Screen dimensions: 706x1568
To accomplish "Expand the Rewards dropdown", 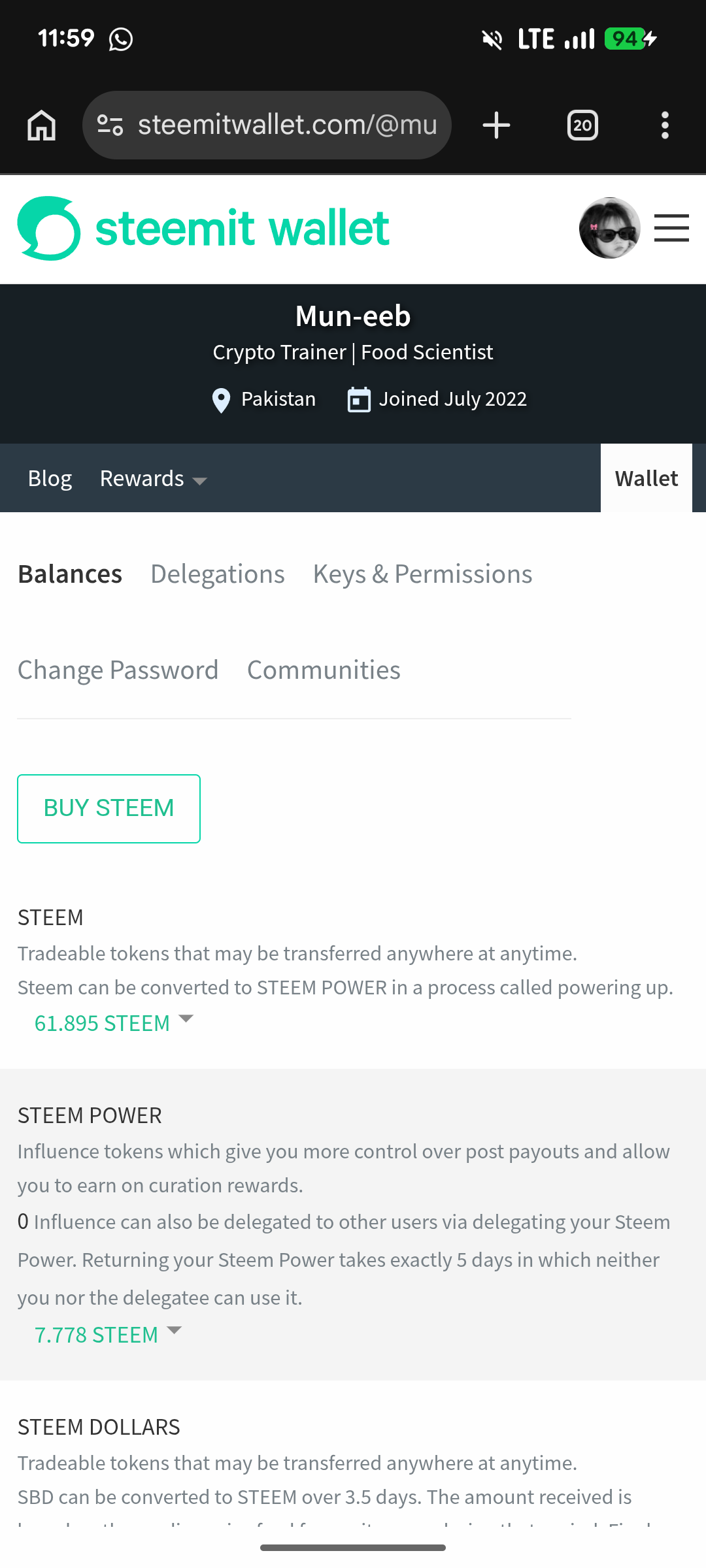I will point(154,479).
